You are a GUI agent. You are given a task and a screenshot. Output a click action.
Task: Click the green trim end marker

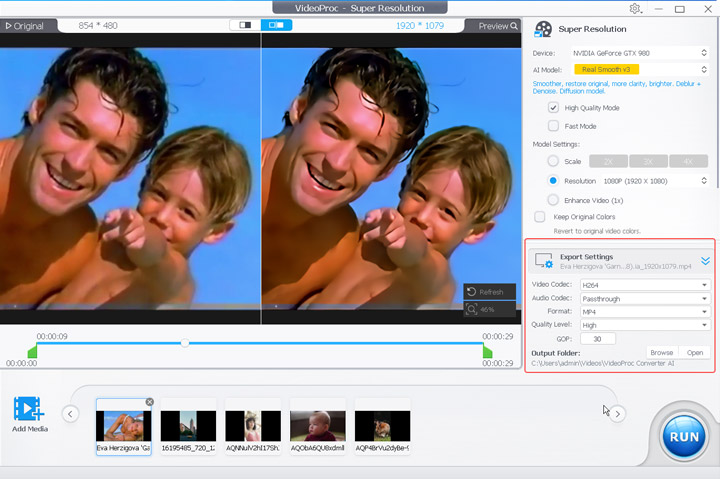(488, 352)
